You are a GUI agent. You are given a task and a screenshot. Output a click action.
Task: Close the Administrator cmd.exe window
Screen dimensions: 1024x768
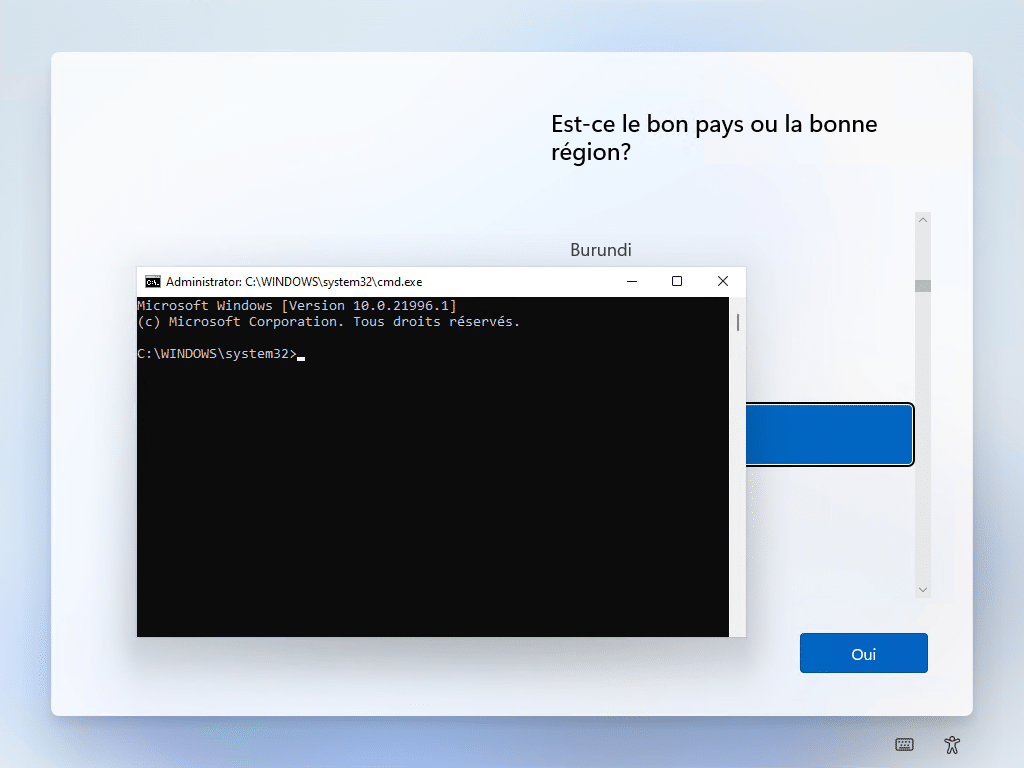(723, 282)
